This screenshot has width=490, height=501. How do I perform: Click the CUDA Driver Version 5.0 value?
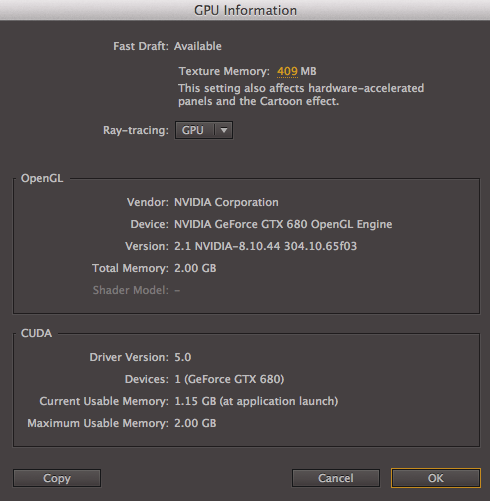click(183, 357)
